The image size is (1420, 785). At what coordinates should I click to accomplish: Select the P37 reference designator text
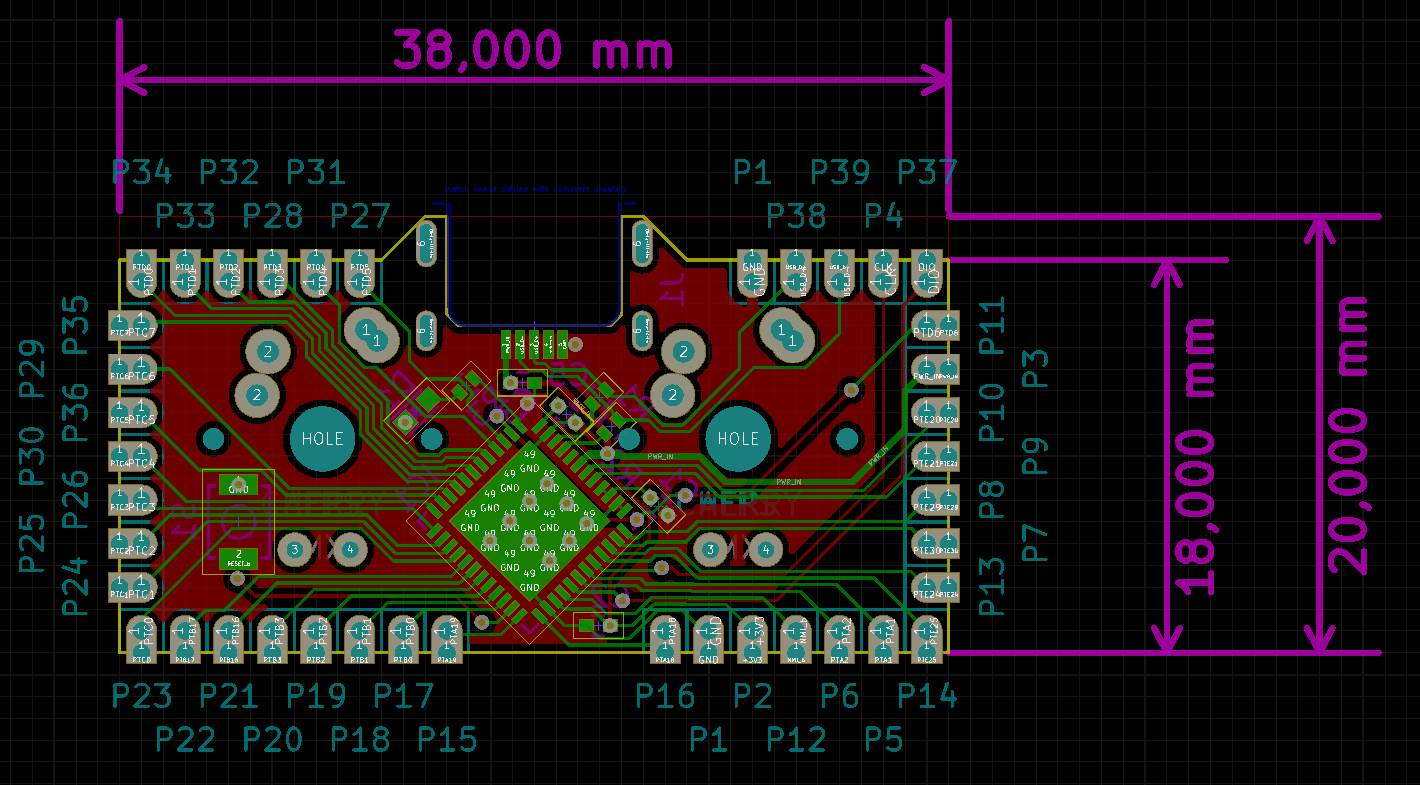[927, 173]
